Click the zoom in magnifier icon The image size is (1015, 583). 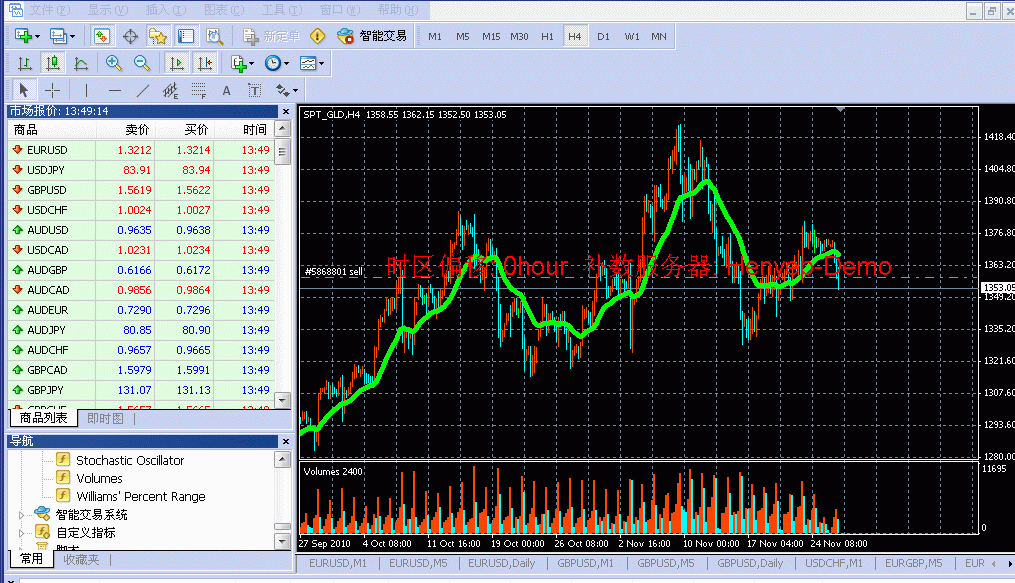114,63
